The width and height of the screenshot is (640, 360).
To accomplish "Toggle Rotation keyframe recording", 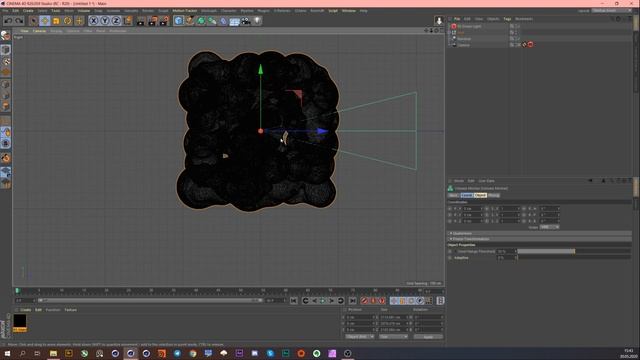I will click(x=411, y=301).
